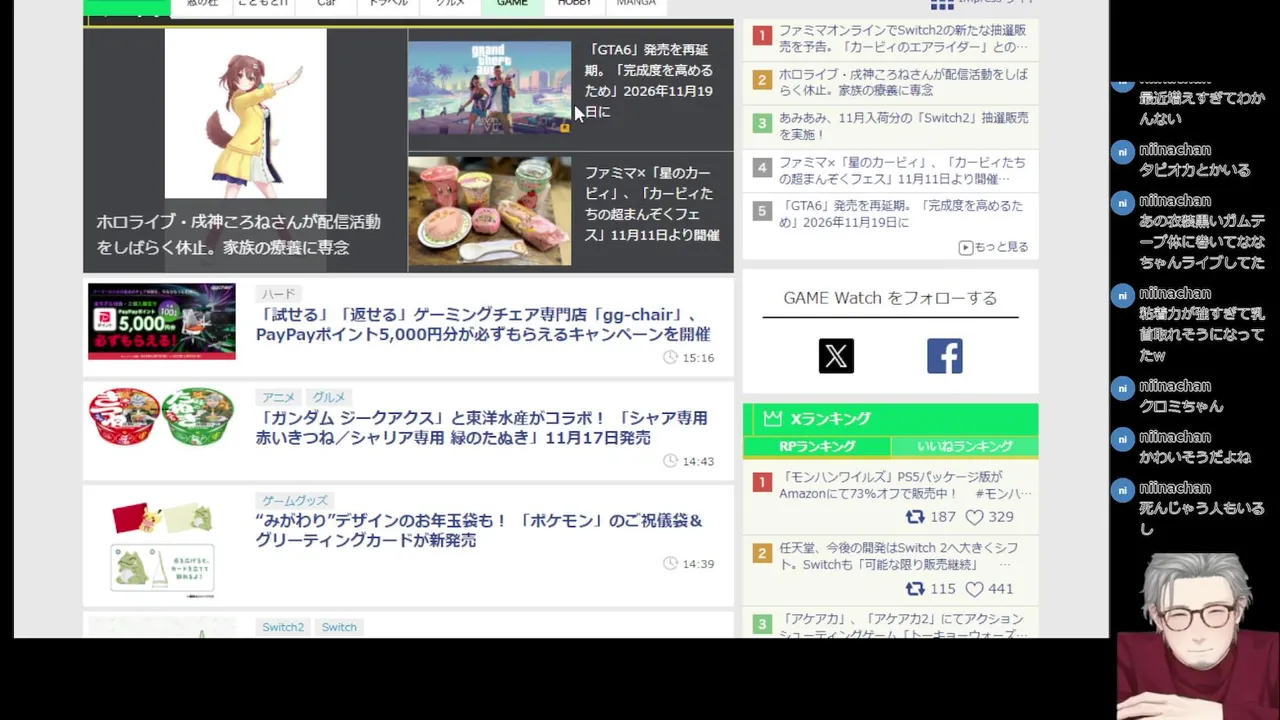Open X ranking item モンハンワイルズ PS5 package

905,485
